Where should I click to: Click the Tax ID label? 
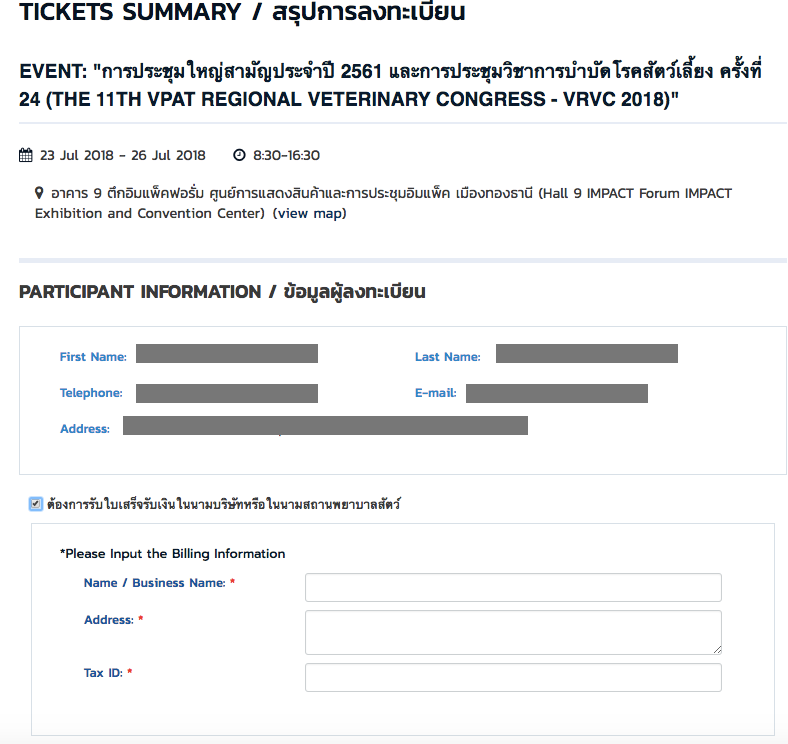coord(103,673)
